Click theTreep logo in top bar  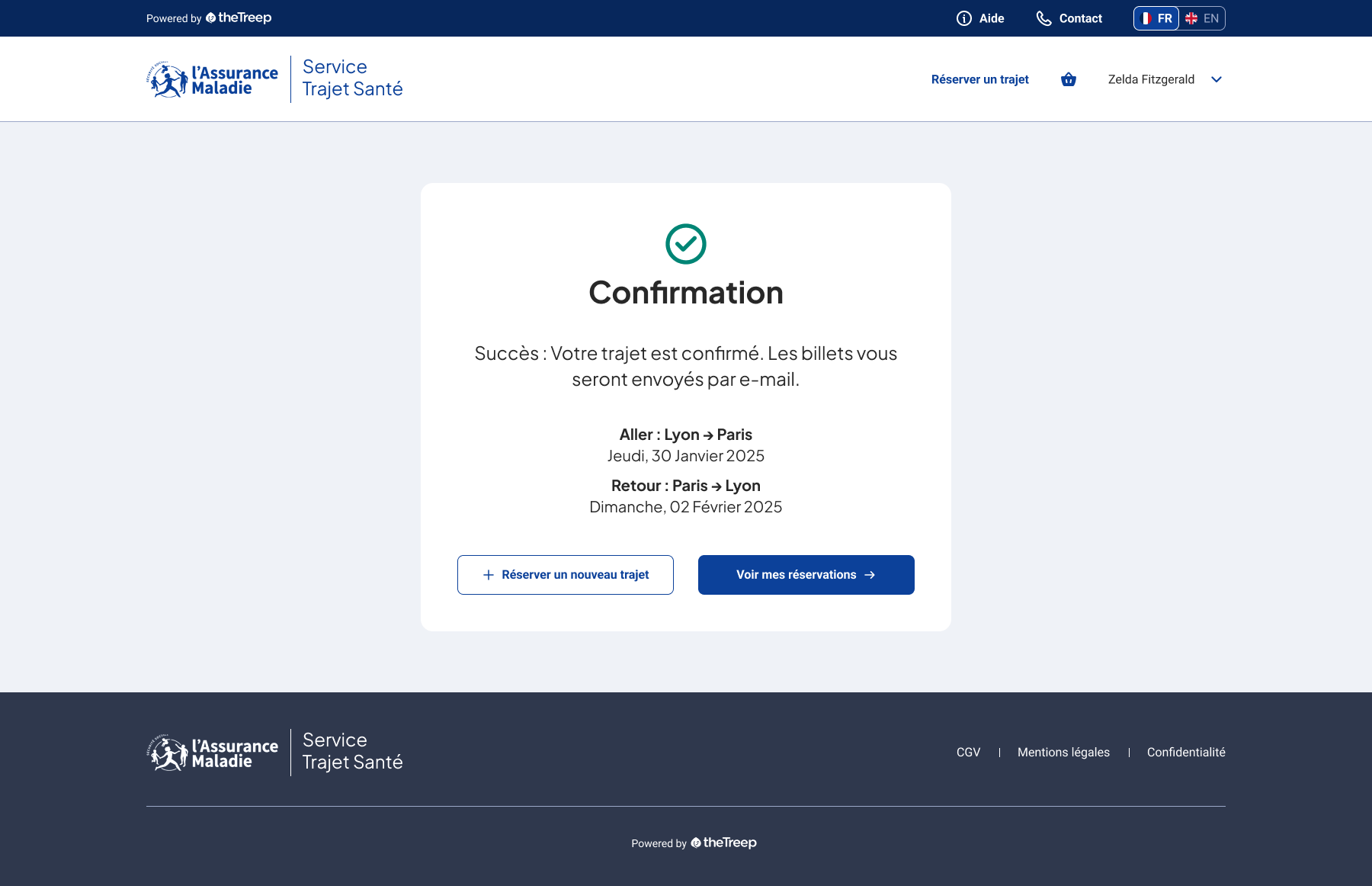[x=239, y=18]
